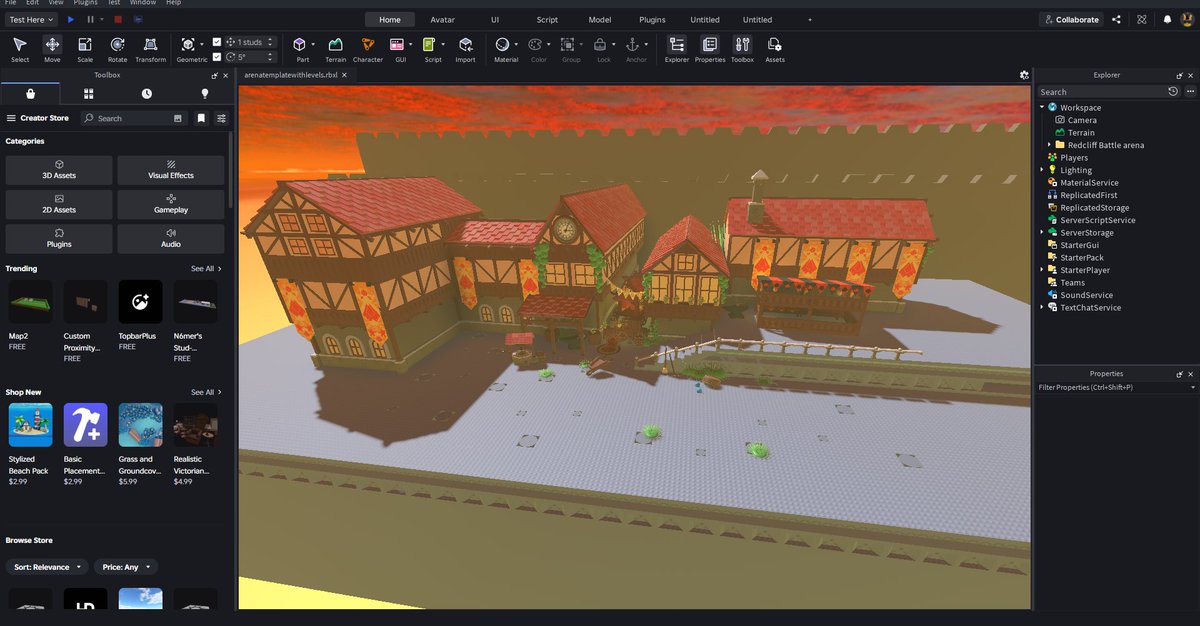Collapse the Workspace tree node

(1042, 107)
